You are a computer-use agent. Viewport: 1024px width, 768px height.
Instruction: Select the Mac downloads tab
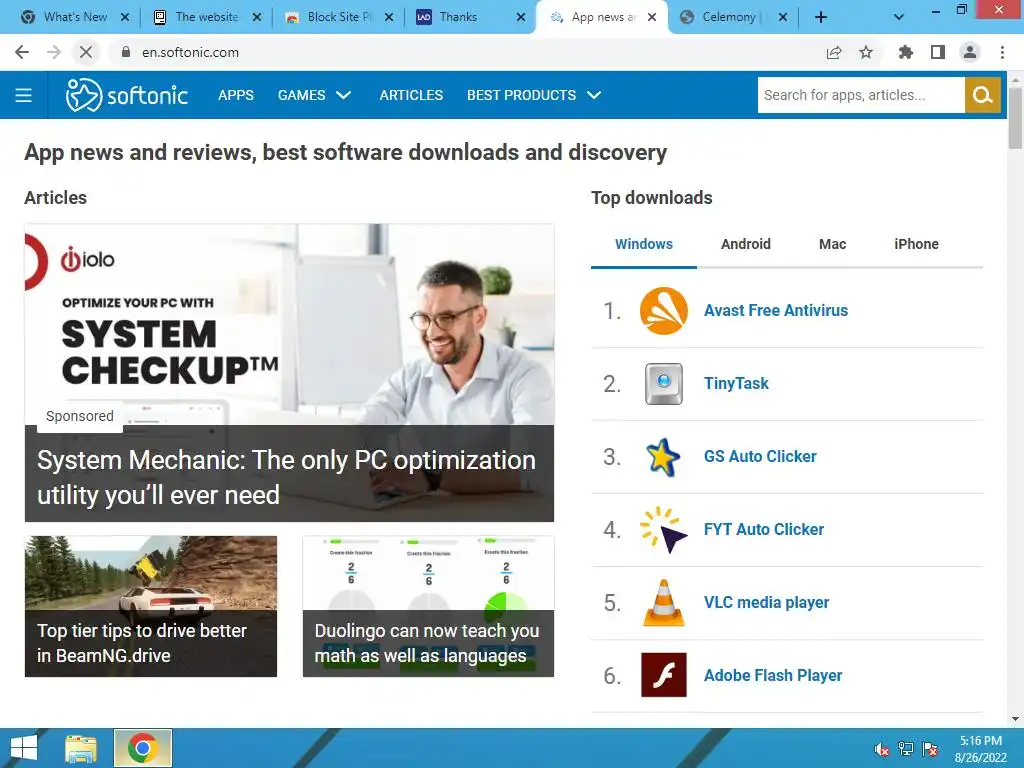pyautogui.click(x=833, y=244)
